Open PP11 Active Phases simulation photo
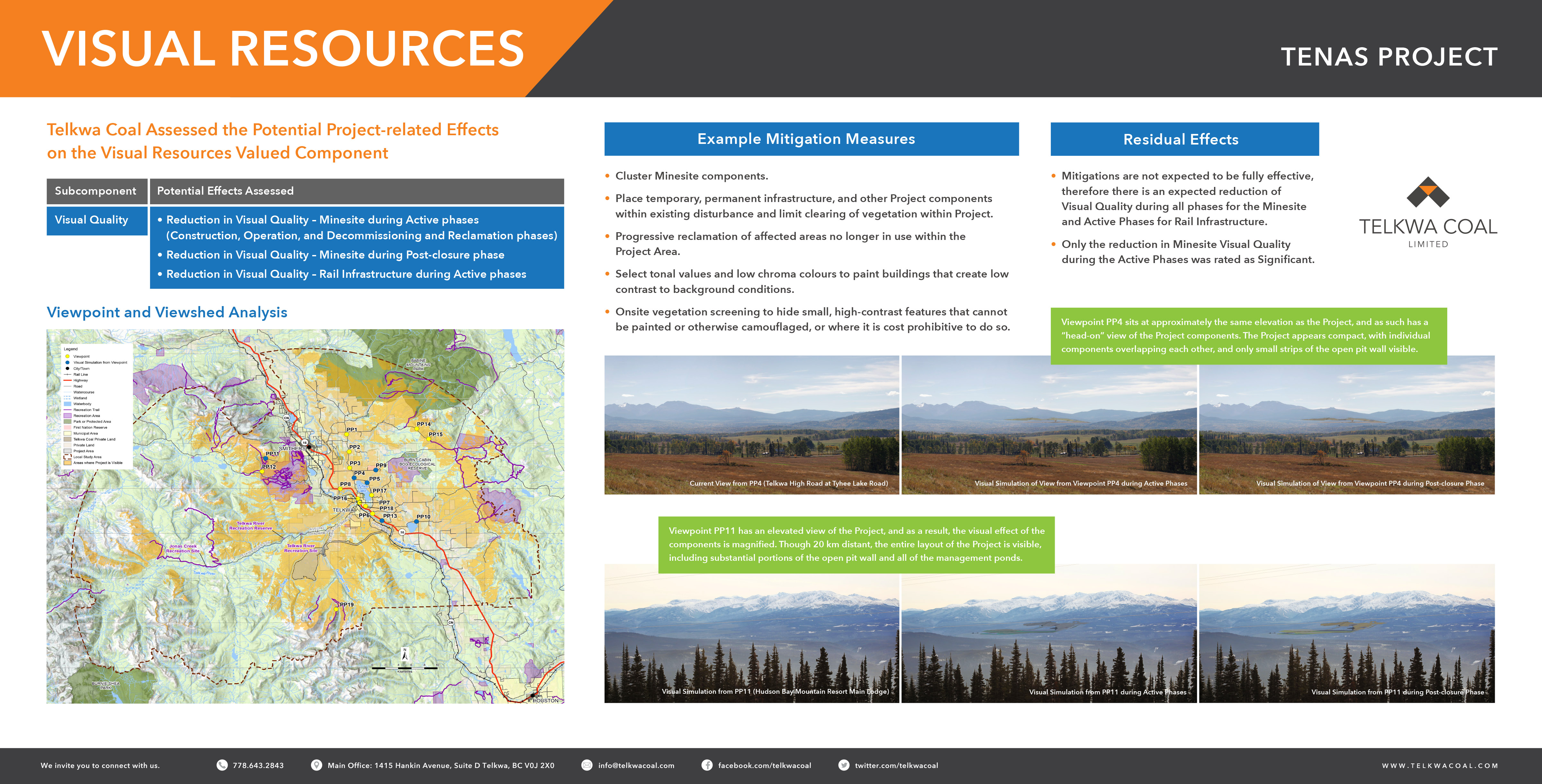The height and width of the screenshot is (784, 1542). [1049, 637]
